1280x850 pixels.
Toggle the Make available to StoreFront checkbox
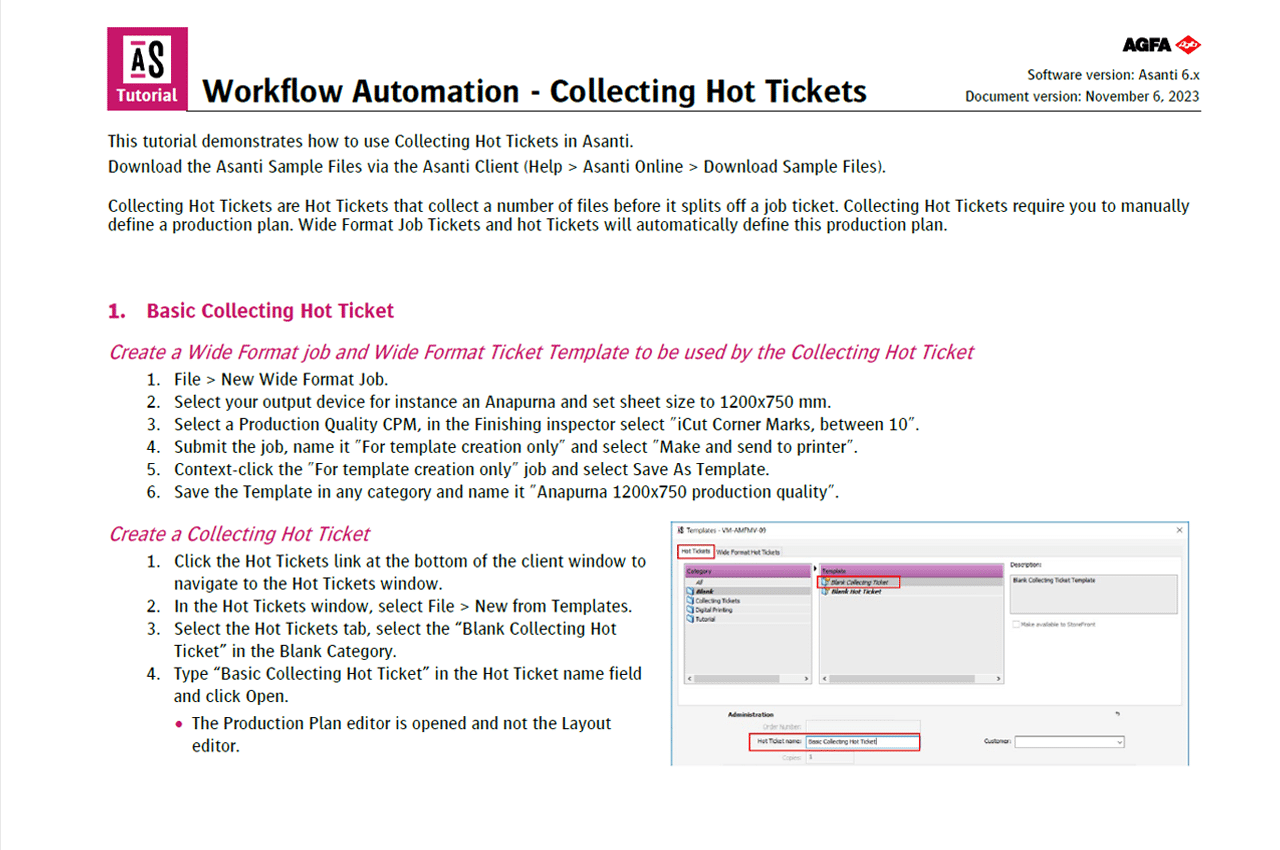coord(1016,624)
